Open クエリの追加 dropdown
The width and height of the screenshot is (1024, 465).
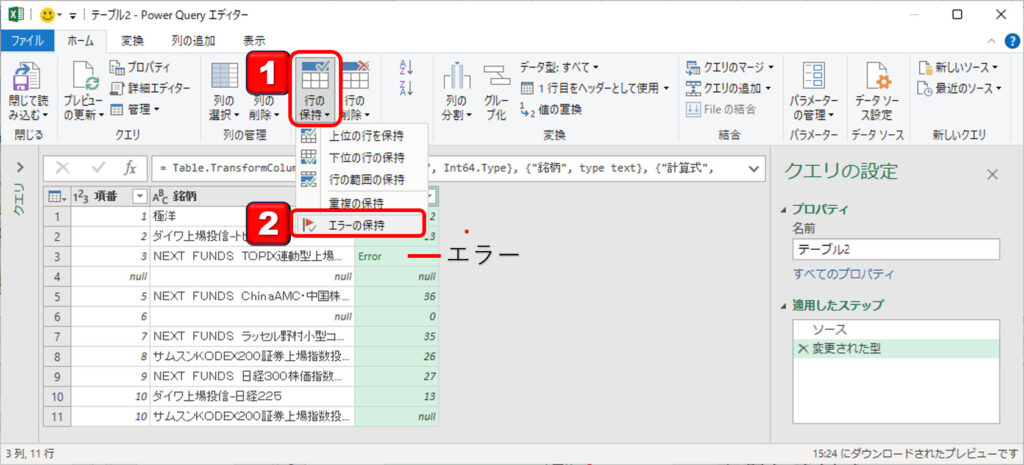(x=728, y=88)
